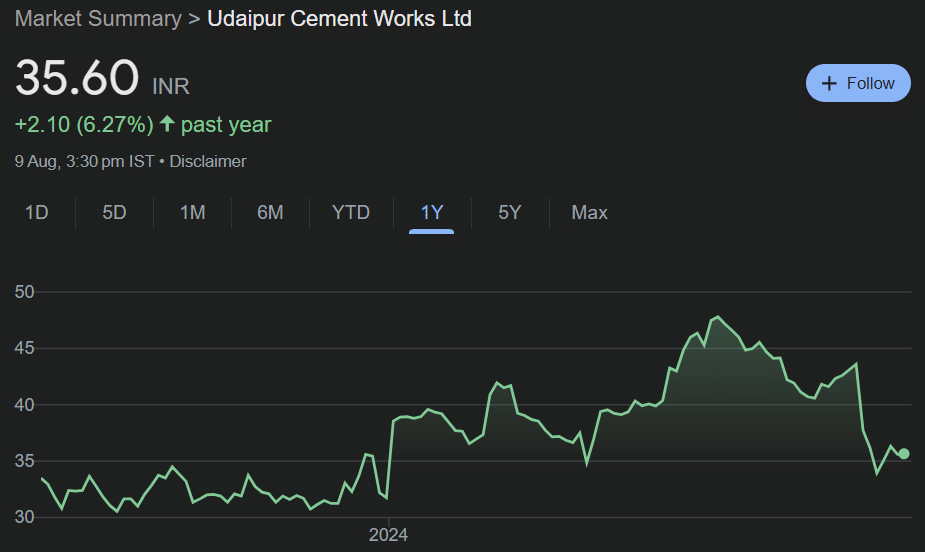925x552 pixels.
Task: Click the 30 label on price axis
Action: 24,517
